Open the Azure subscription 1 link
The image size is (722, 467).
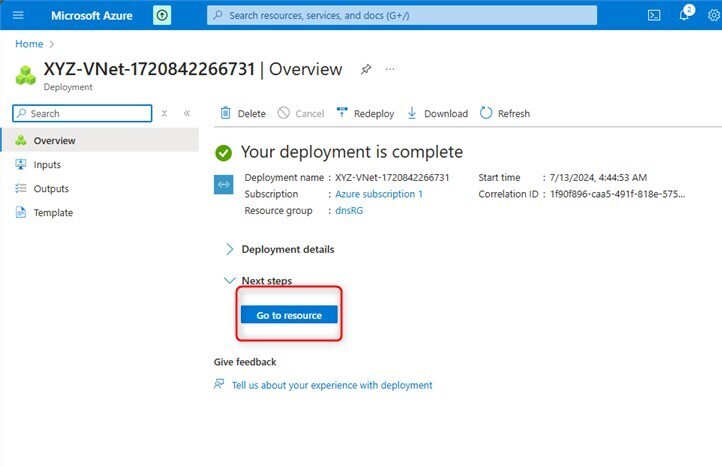tap(378, 194)
